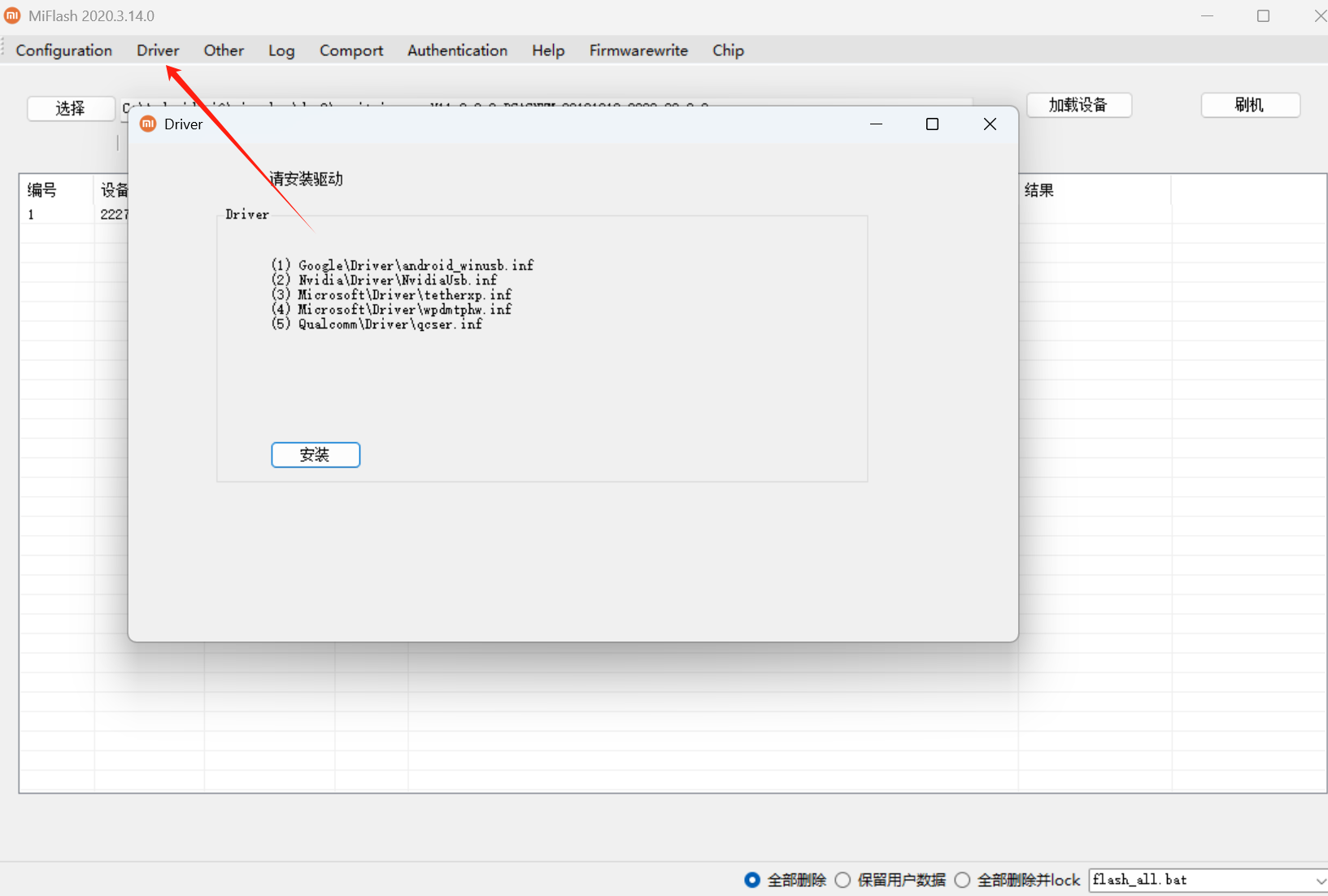1328x896 pixels.
Task: Click the 刷机 flash button
Action: pos(1250,105)
